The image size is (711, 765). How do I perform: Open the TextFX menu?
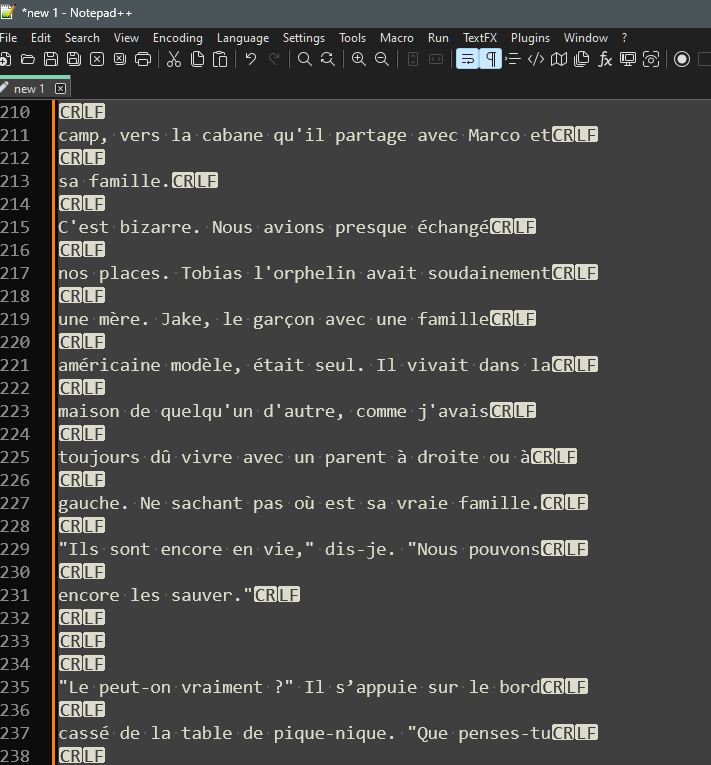tap(479, 38)
